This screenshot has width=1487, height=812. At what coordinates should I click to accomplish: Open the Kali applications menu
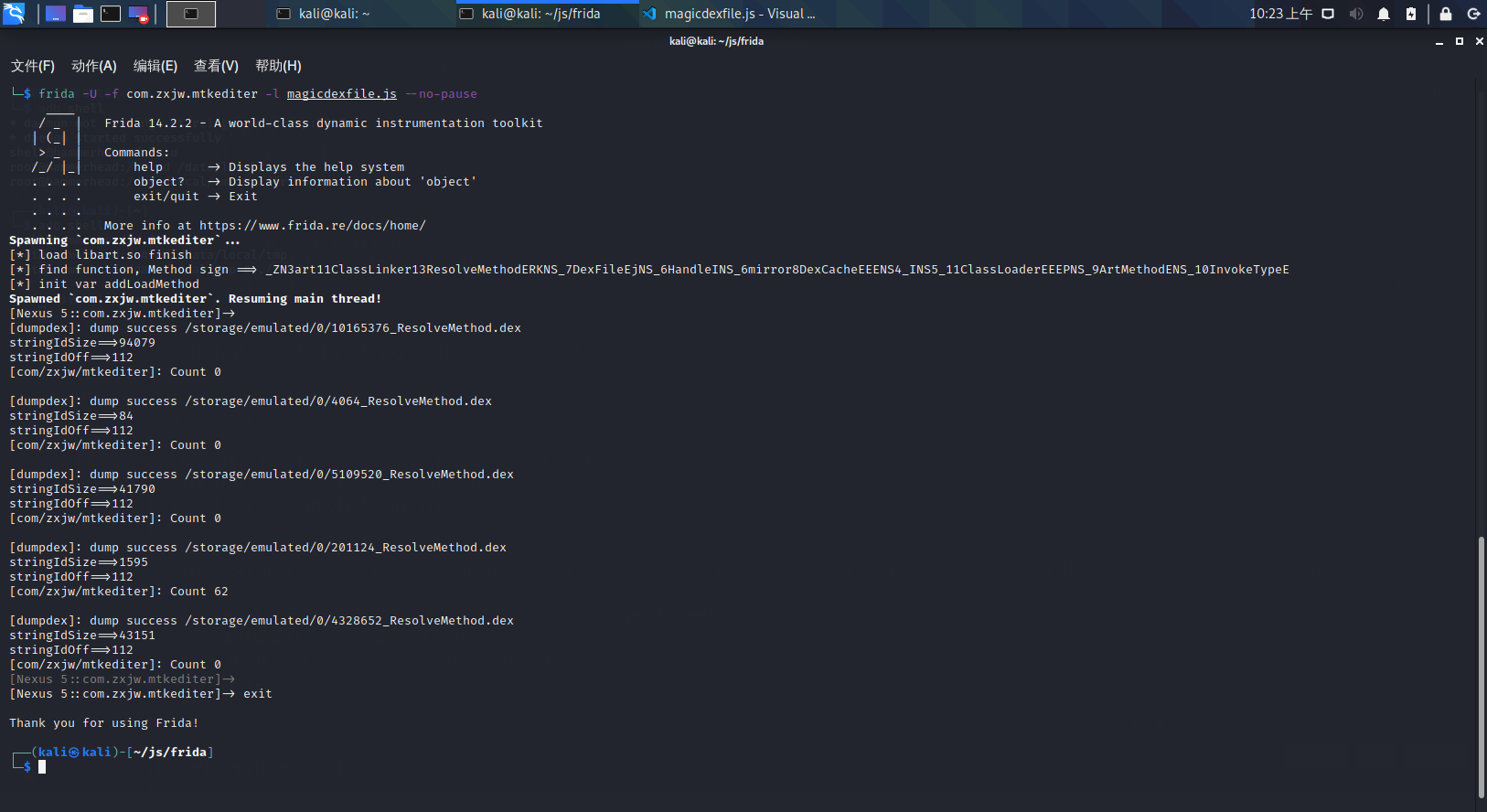tap(14, 14)
